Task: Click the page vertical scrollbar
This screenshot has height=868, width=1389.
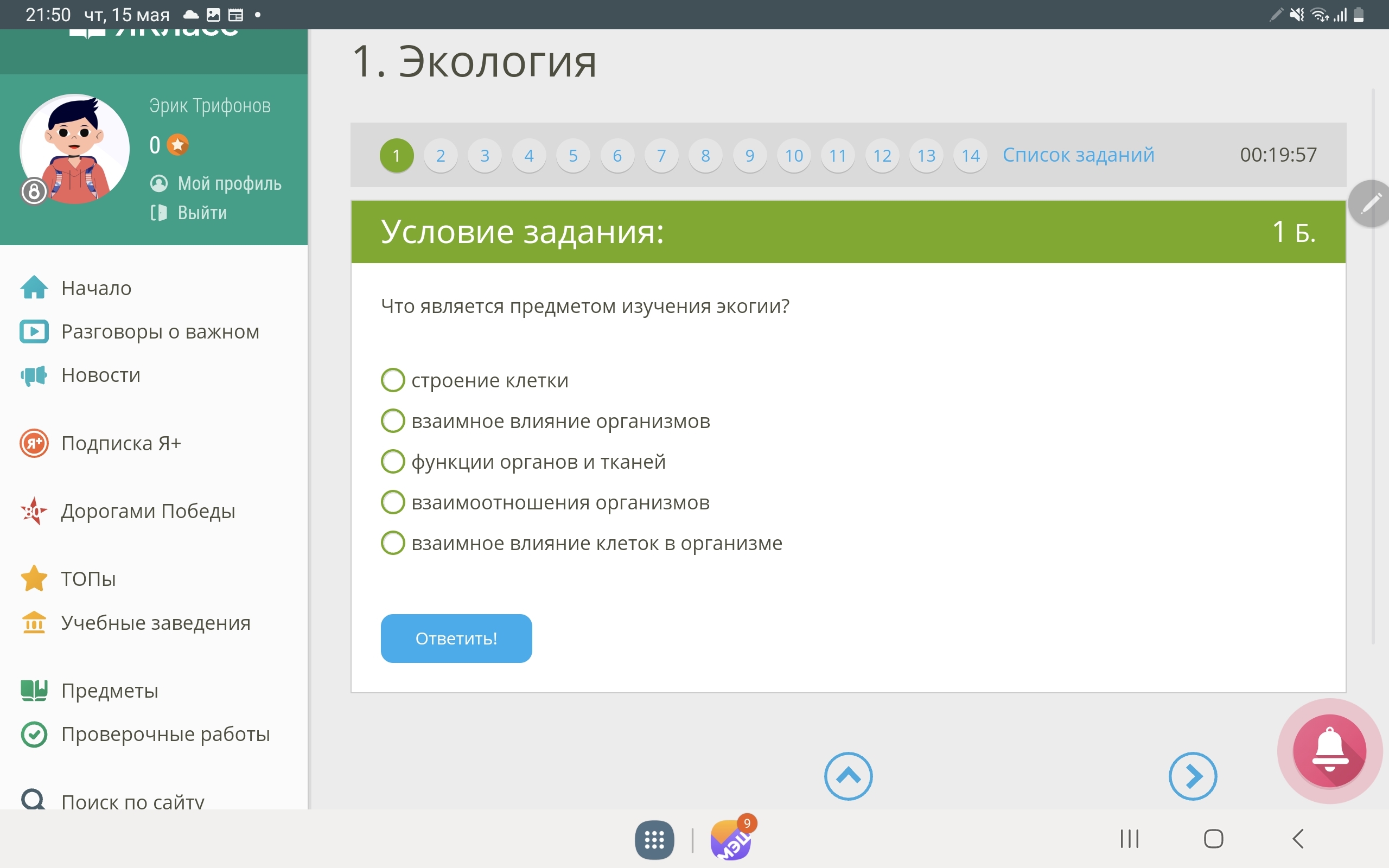Action: (x=1373, y=367)
